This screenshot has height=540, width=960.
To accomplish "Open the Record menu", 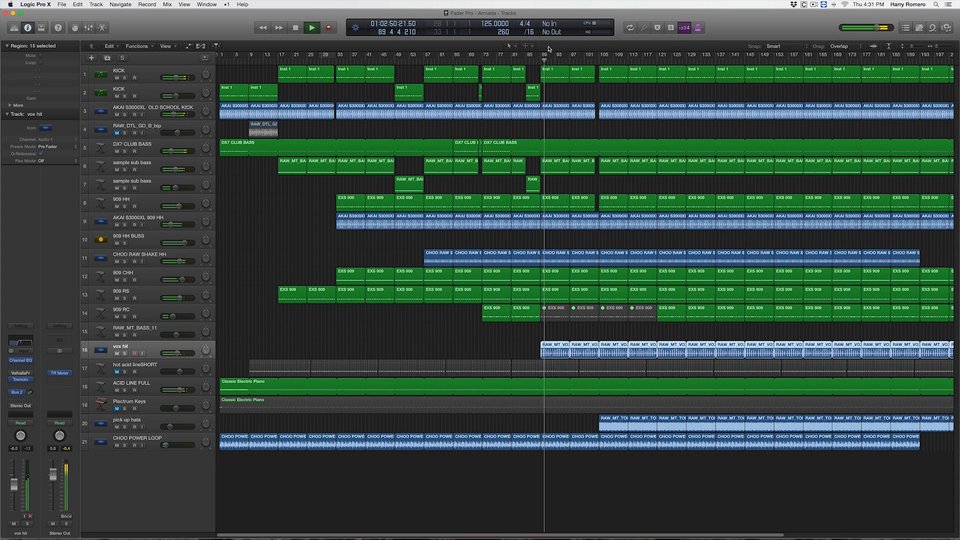I will pyautogui.click(x=147, y=4).
